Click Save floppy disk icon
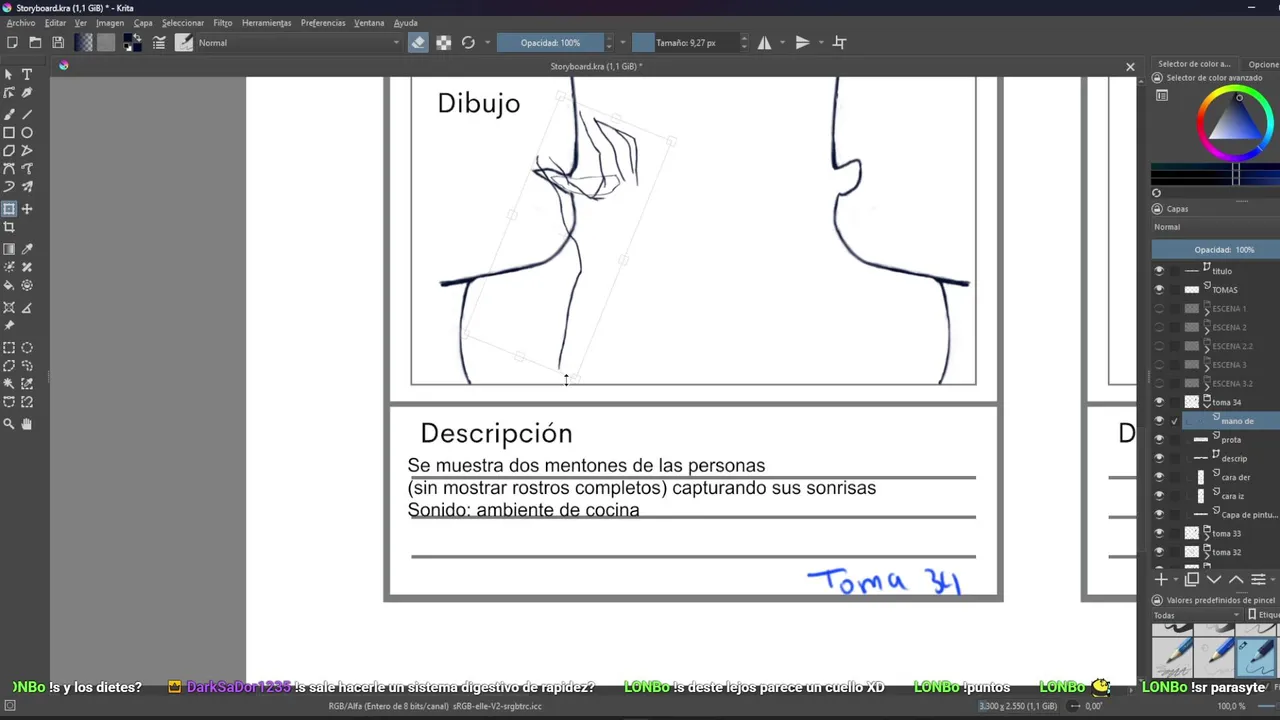This screenshot has width=1280, height=720. click(58, 43)
